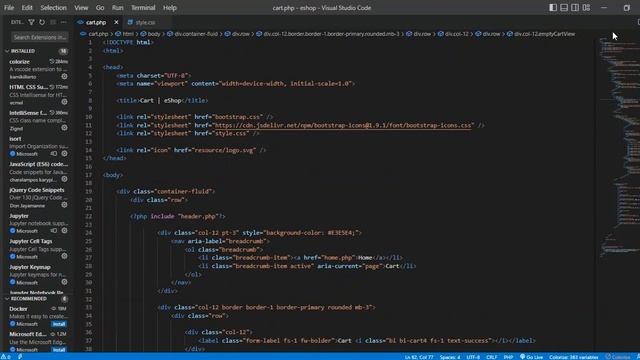Open manage gear for isort extension
The width and height of the screenshot is (640, 360).
pos(64,153)
